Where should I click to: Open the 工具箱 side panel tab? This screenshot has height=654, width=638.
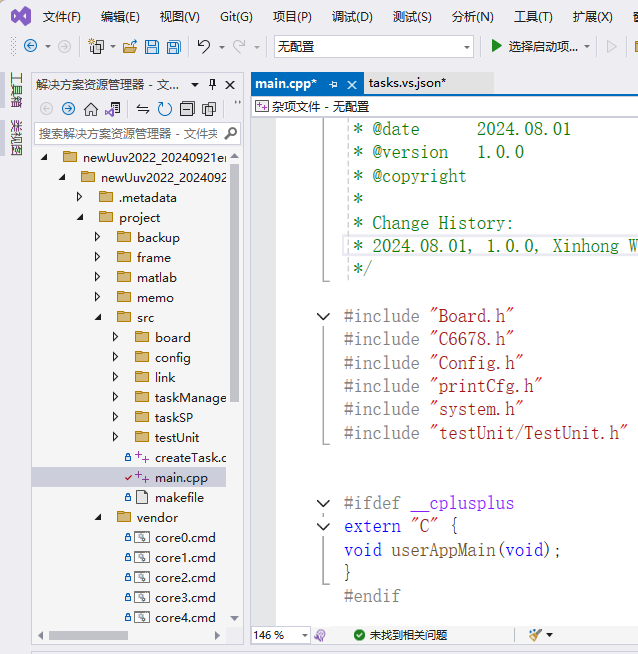click(x=16, y=90)
